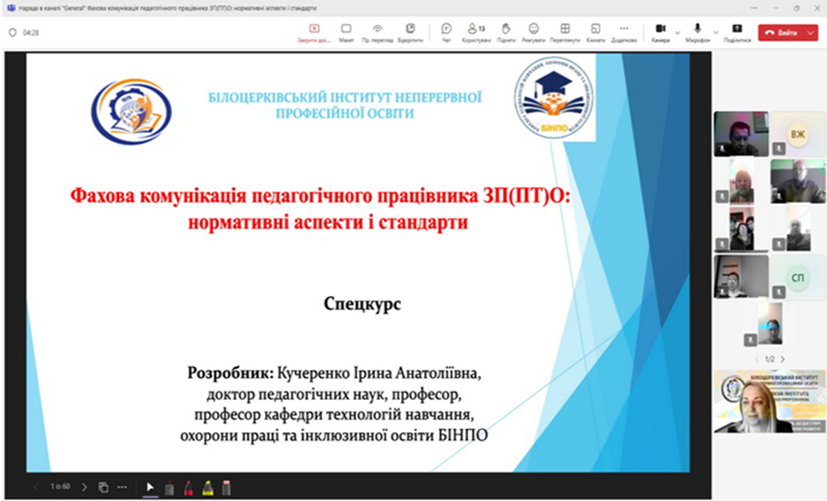This screenshot has width=827, height=501.
Task: Go to the next slide
Action: pos(85,487)
